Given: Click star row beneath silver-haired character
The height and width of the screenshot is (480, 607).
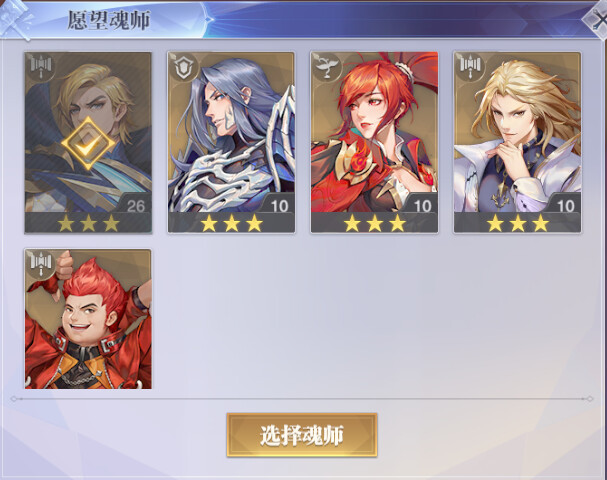Looking at the screenshot, I should point(231,223).
